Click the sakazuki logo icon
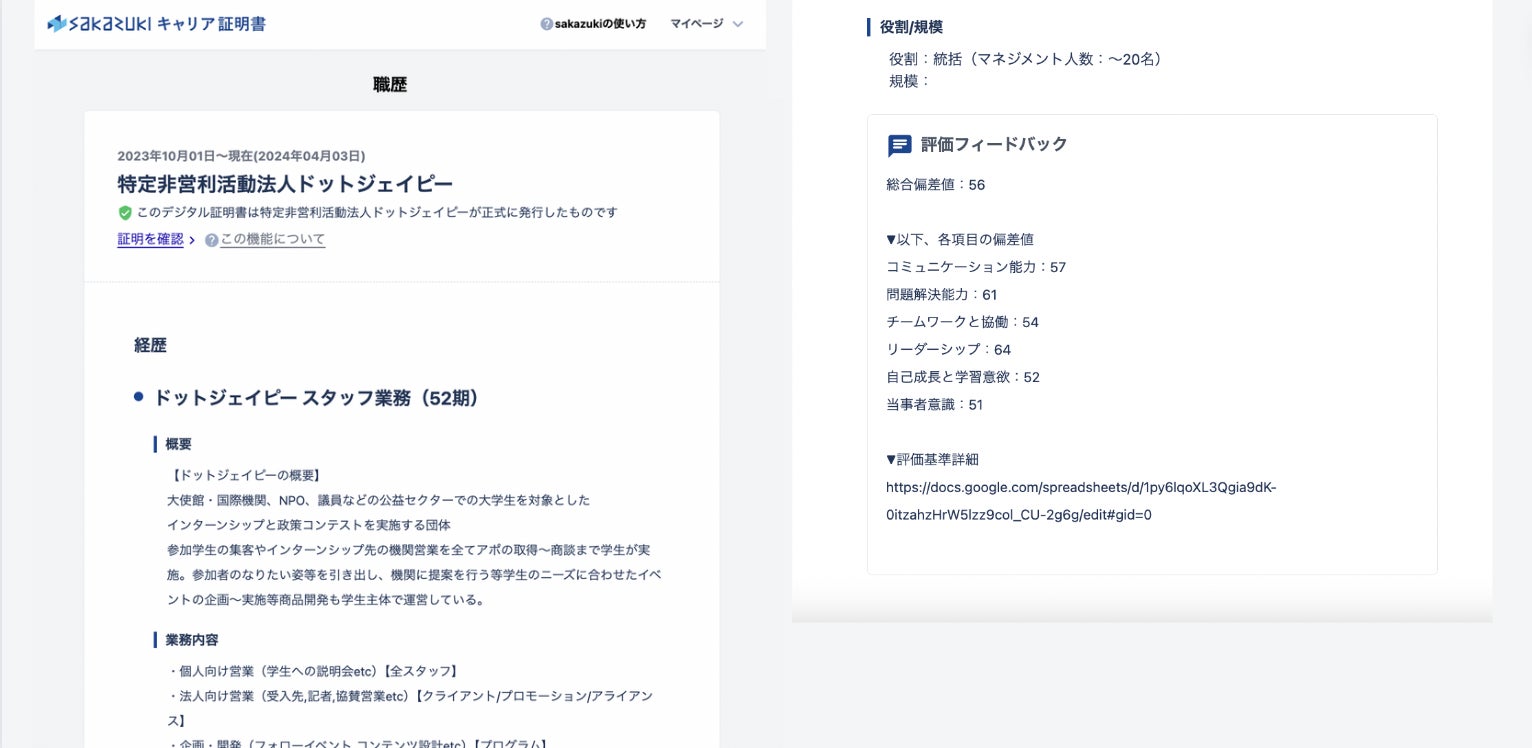 [57, 24]
